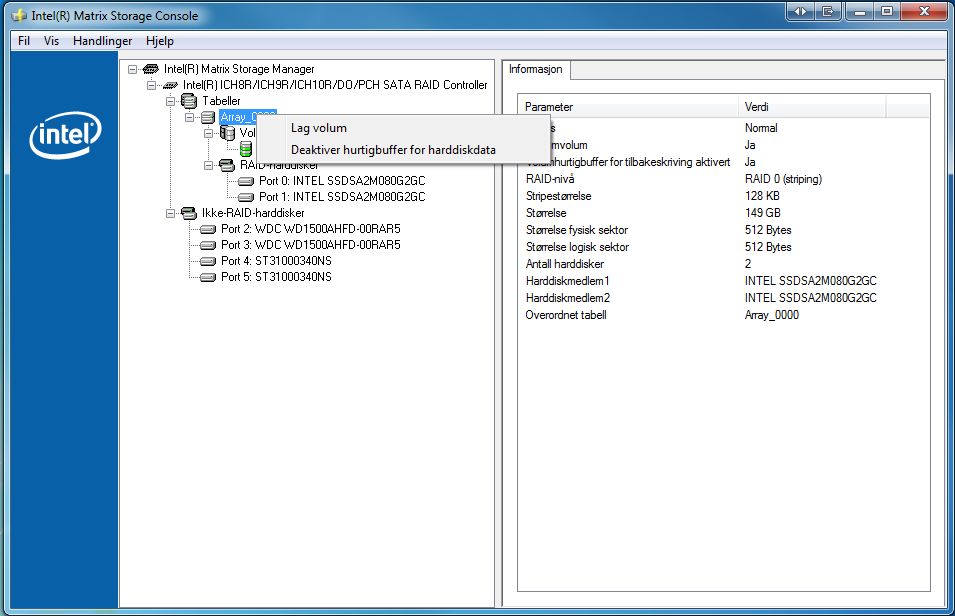The width and height of the screenshot is (955, 616).
Task: Click the Stripestørrelse parameter
Action: coord(559,196)
